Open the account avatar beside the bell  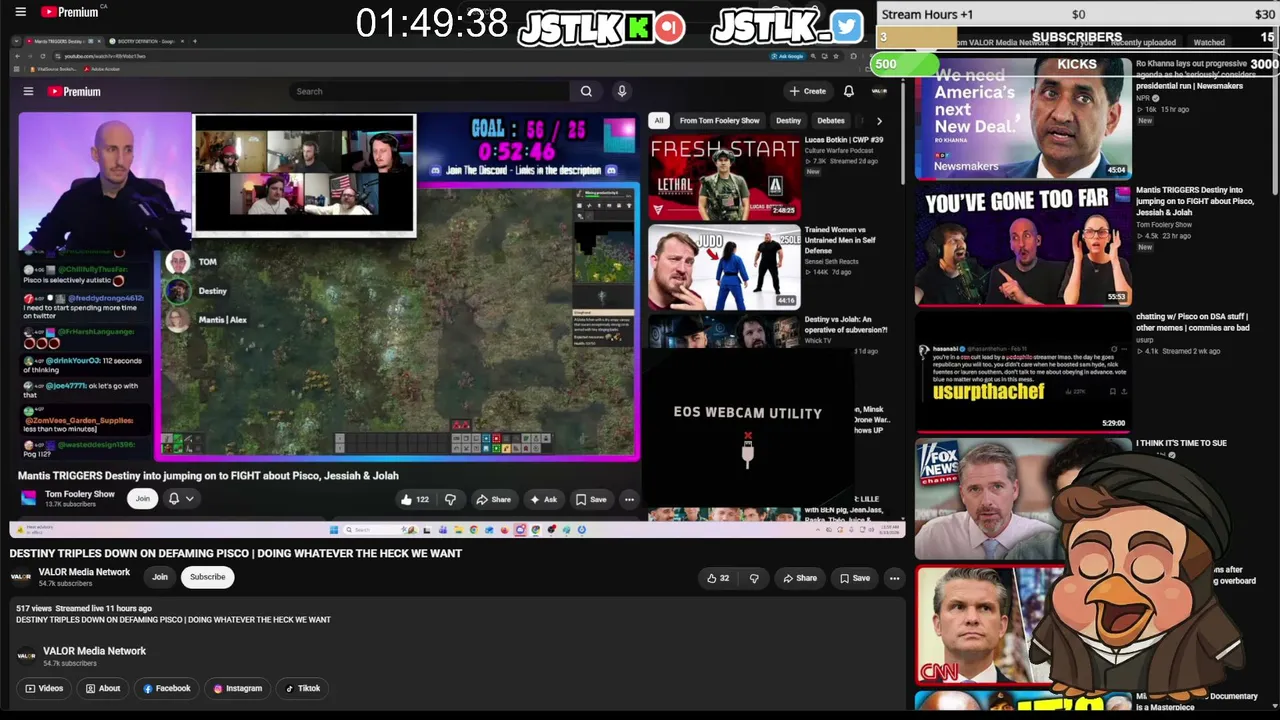coord(879,91)
